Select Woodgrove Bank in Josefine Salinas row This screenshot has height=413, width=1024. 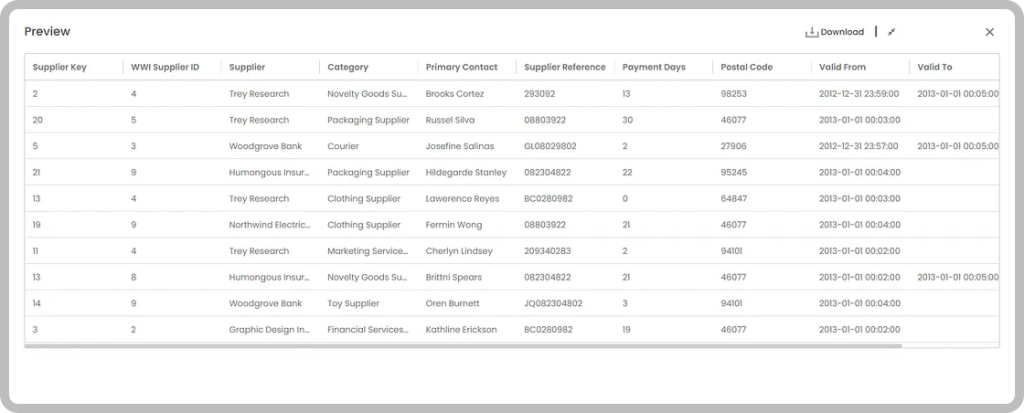(x=265, y=146)
